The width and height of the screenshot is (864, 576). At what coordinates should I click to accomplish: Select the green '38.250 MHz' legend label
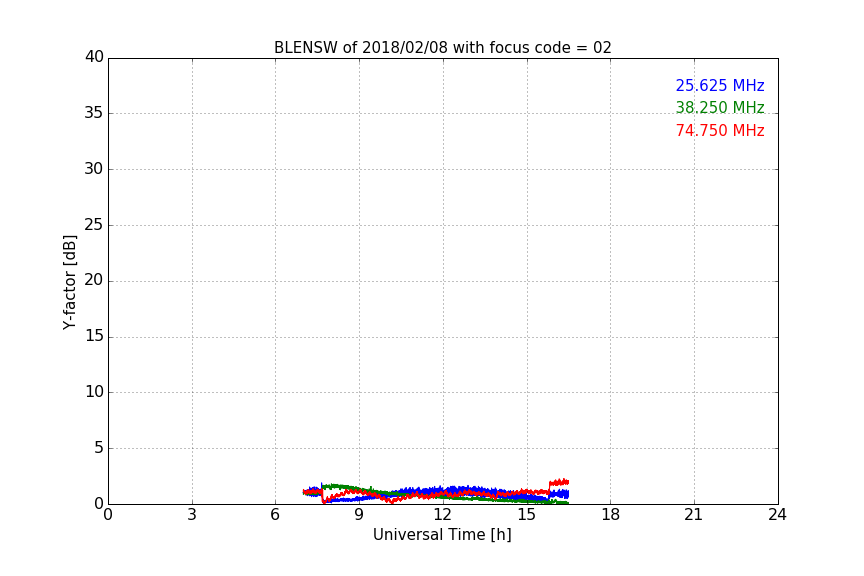pyautogui.click(x=720, y=107)
